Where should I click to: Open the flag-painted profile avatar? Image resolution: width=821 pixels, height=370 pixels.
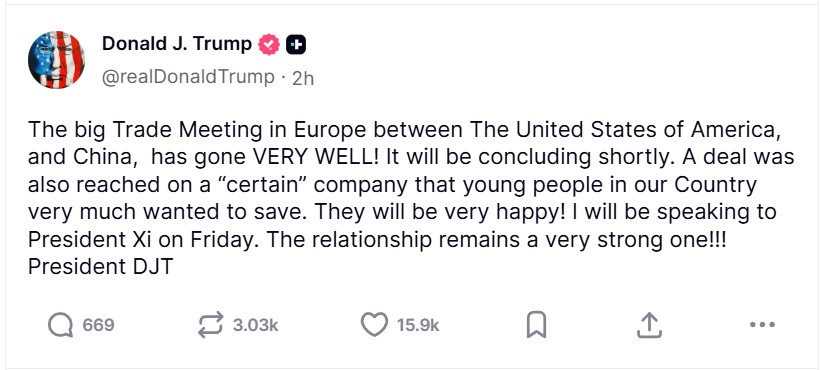pos(56,59)
